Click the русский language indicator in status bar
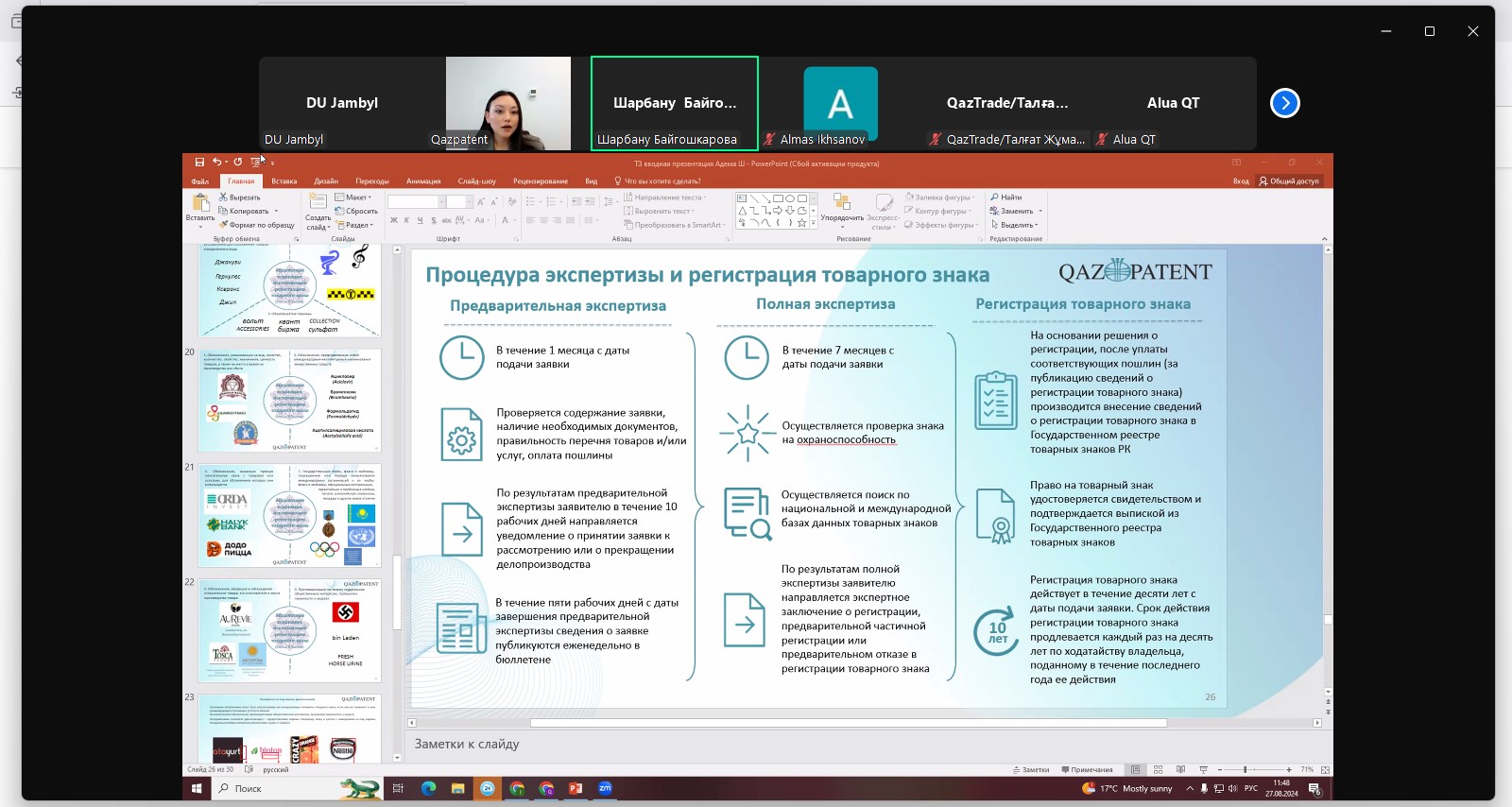Screen dimensions: 1512x807 pyautogui.click(x=276, y=770)
